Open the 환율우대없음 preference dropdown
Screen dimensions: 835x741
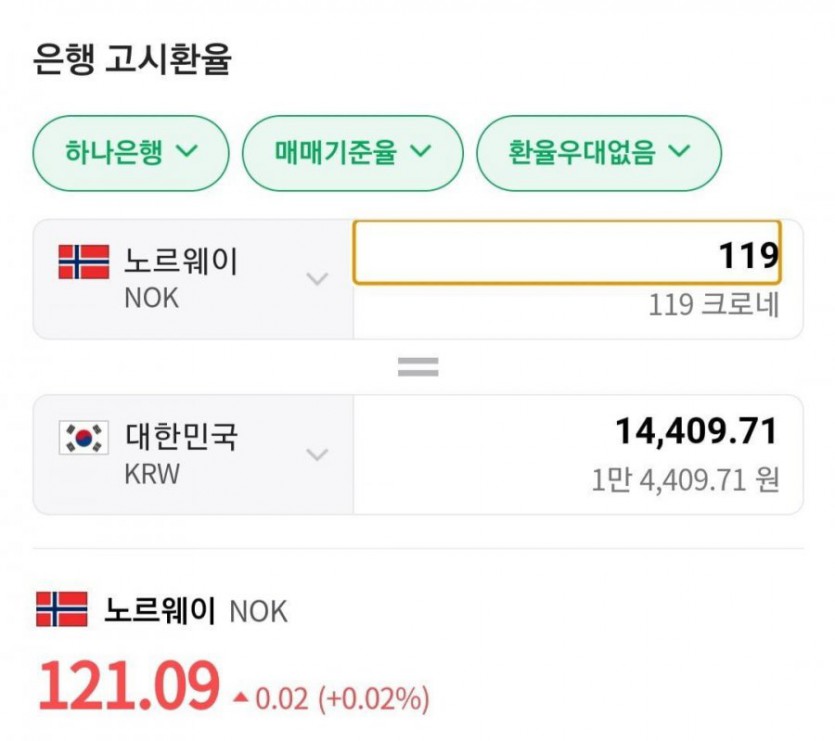click(599, 153)
